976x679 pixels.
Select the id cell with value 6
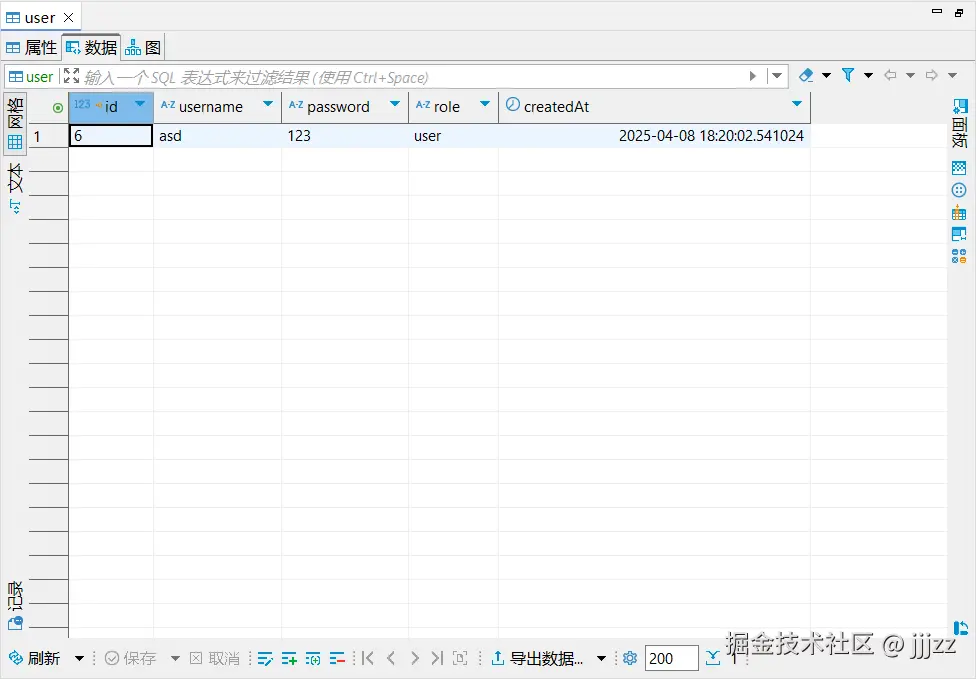coord(111,136)
